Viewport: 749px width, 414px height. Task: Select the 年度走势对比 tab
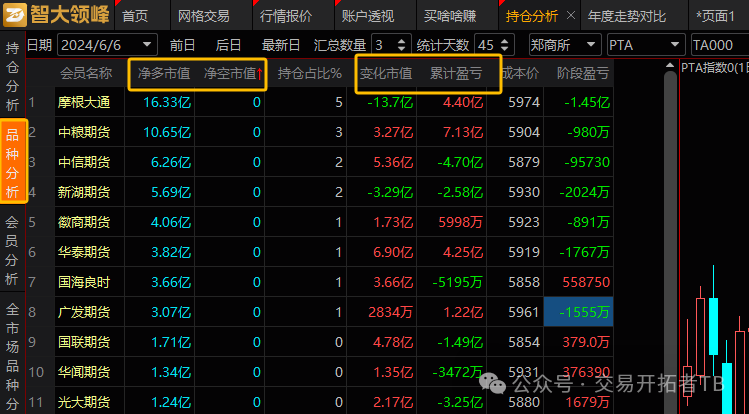click(x=627, y=16)
